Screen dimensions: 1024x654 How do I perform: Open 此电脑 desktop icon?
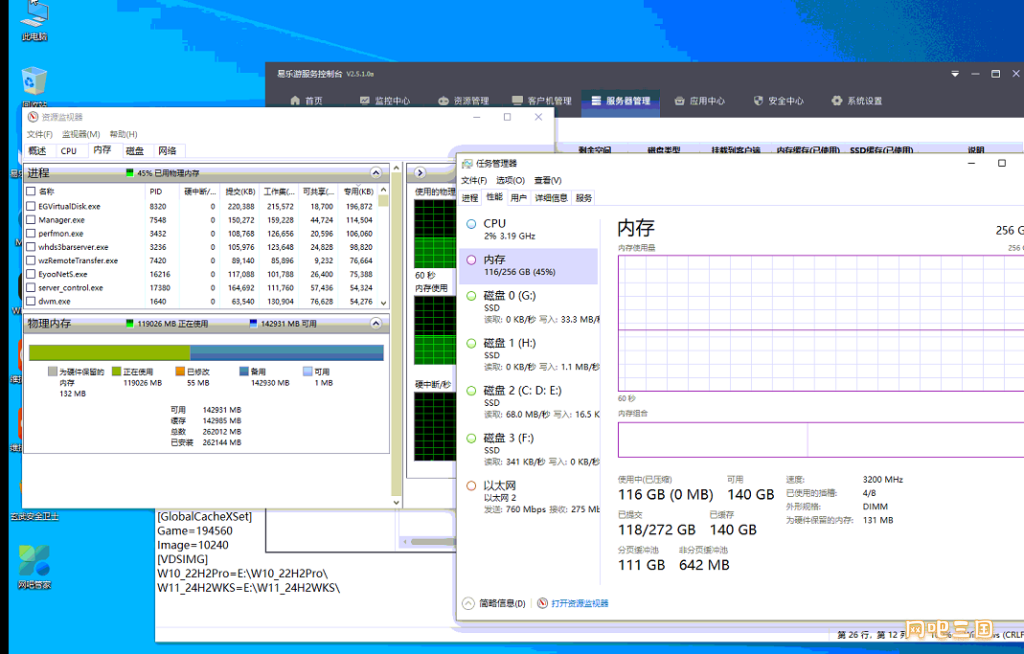(34, 20)
